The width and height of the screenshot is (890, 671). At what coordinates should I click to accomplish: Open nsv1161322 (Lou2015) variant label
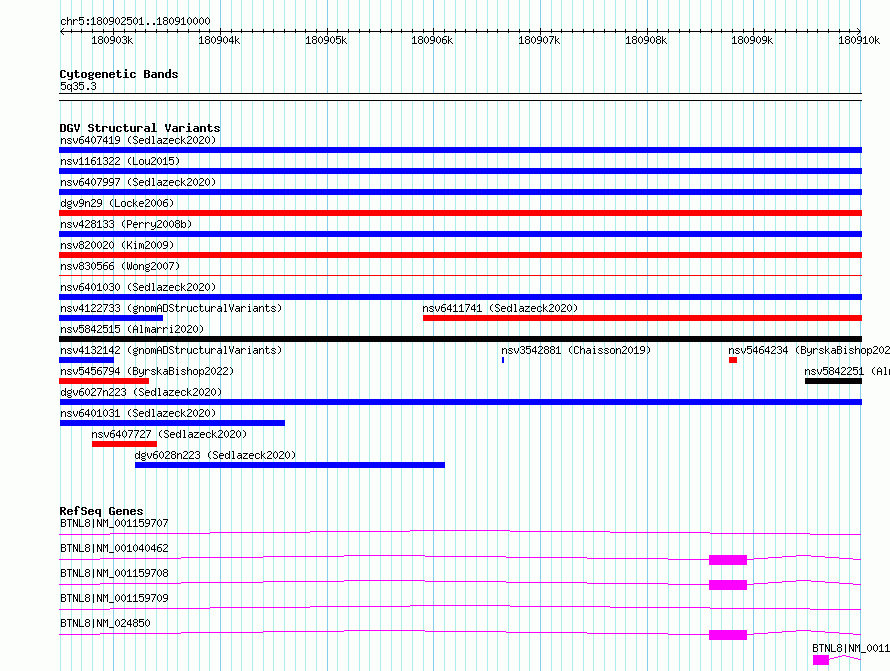pyautogui.click(x=120, y=161)
